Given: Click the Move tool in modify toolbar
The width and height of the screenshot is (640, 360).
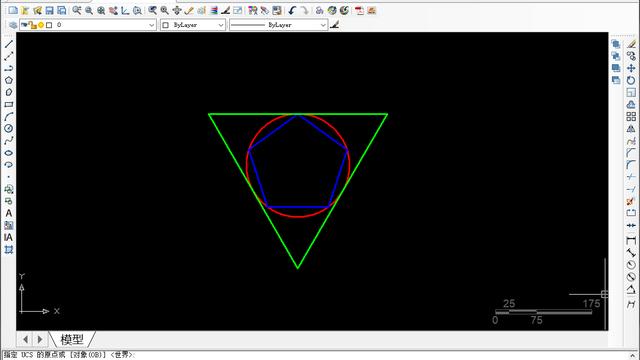Looking at the screenshot, I should pyautogui.click(x=631, y=68).
